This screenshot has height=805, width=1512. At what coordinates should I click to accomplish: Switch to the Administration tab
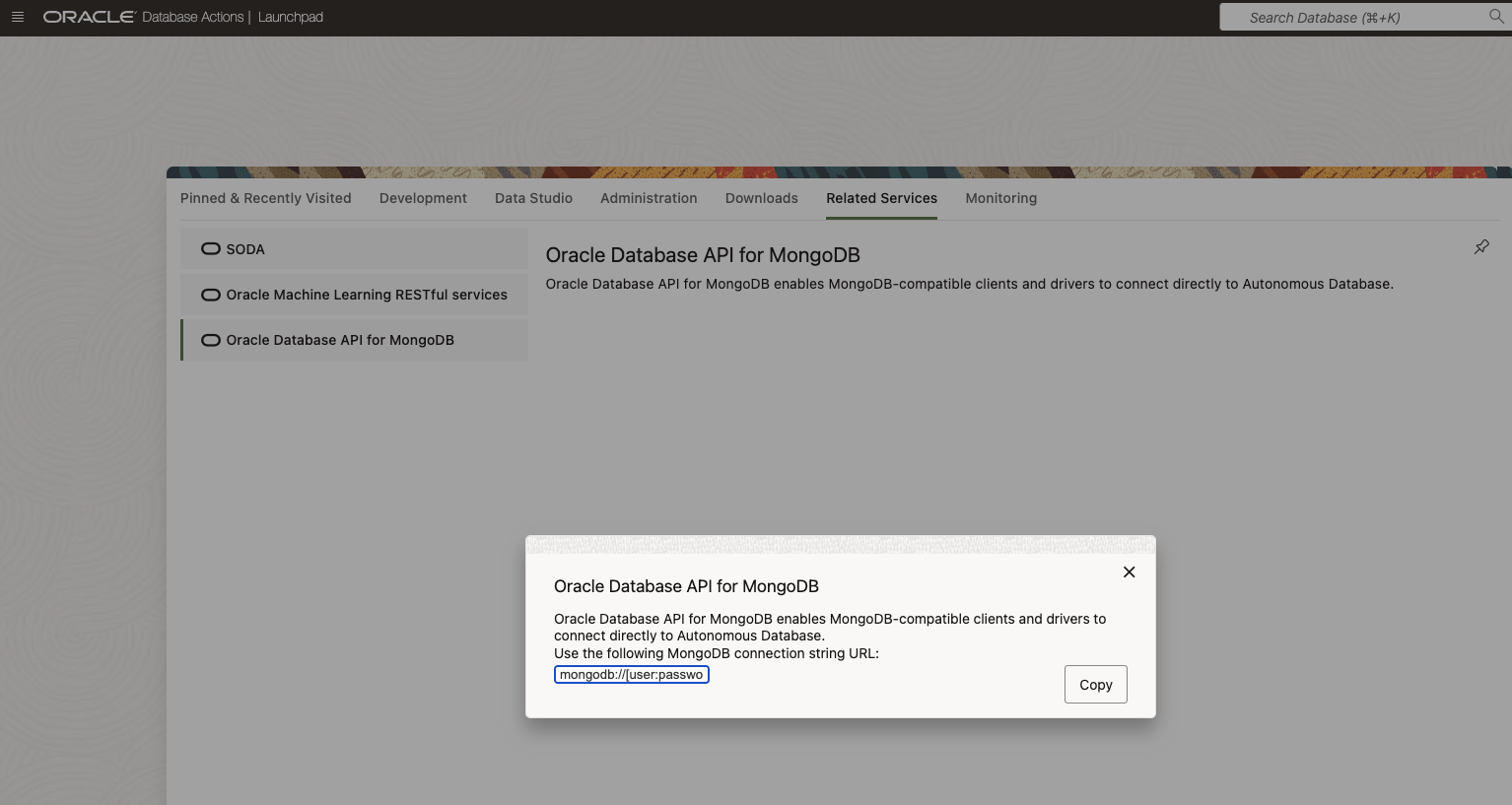click(648, 198)
